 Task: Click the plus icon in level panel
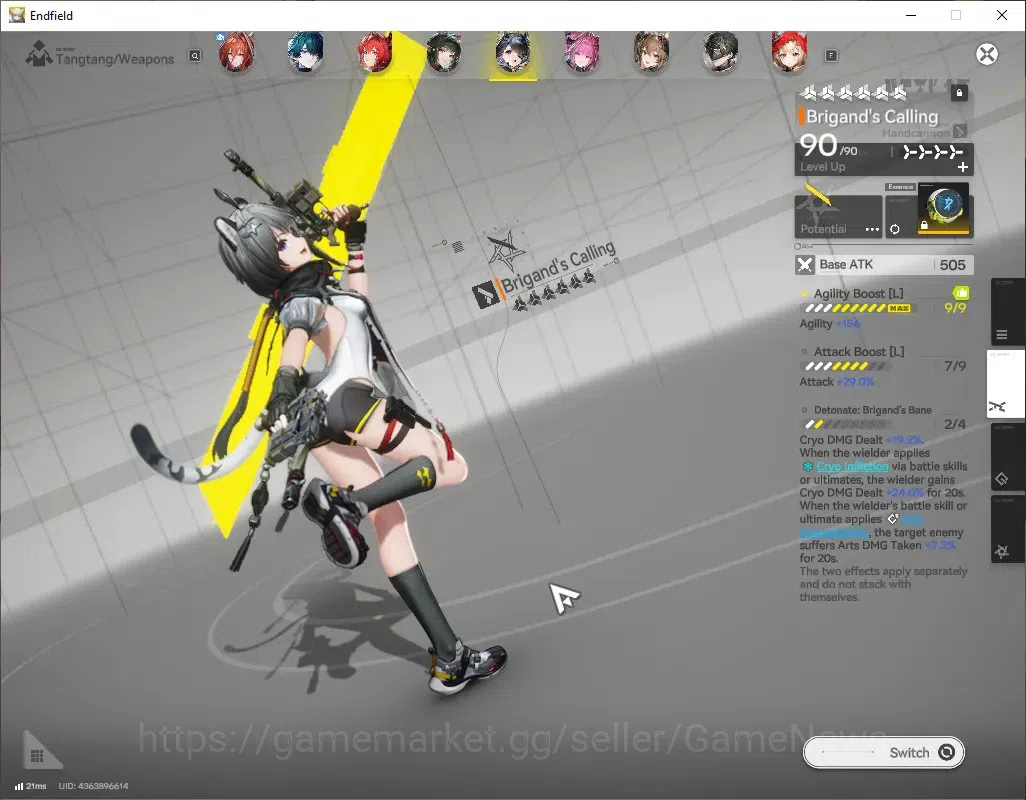[963, 167]
